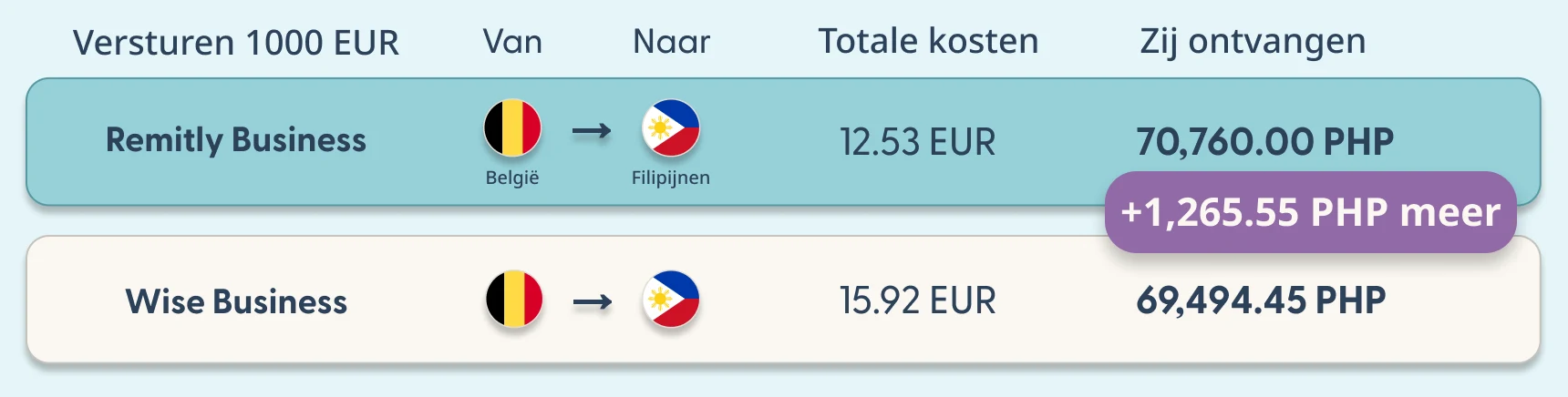The height and width of the screenshot is (397, 1568).
Task: Click the Naar column header
Action: pos(671,42)
